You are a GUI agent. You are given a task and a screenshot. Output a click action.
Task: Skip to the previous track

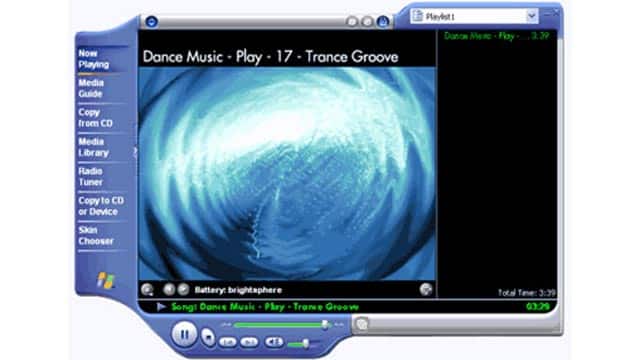click(227, 342)
